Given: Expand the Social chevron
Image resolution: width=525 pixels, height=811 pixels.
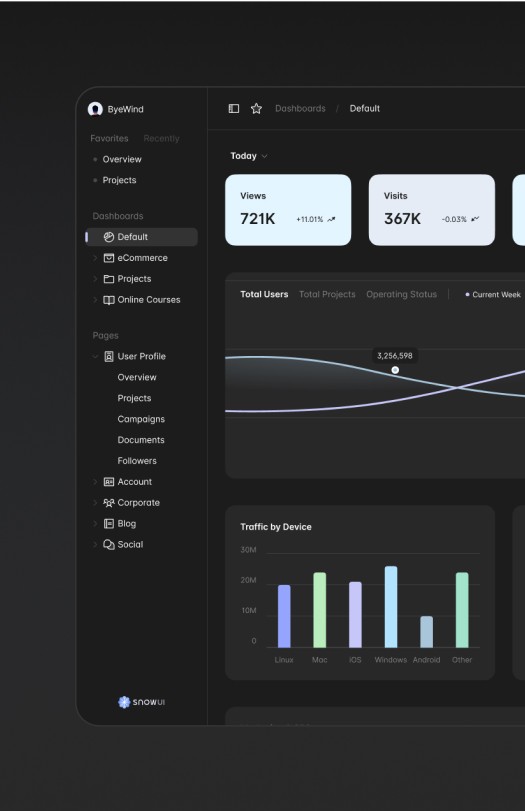Looking at the screenshot, I should [x=95, y=544].
